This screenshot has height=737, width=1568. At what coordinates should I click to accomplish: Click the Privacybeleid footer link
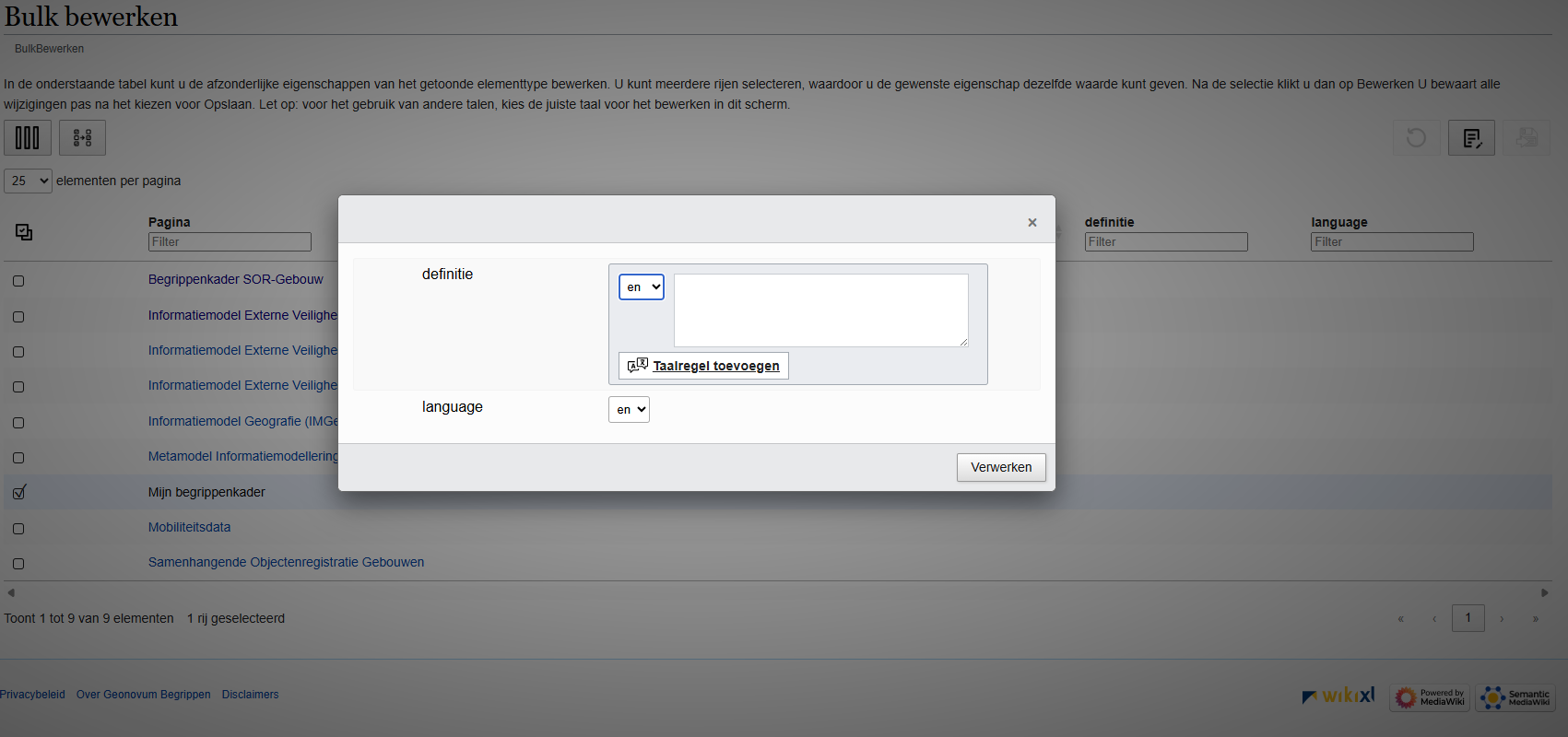pos(32,695)
